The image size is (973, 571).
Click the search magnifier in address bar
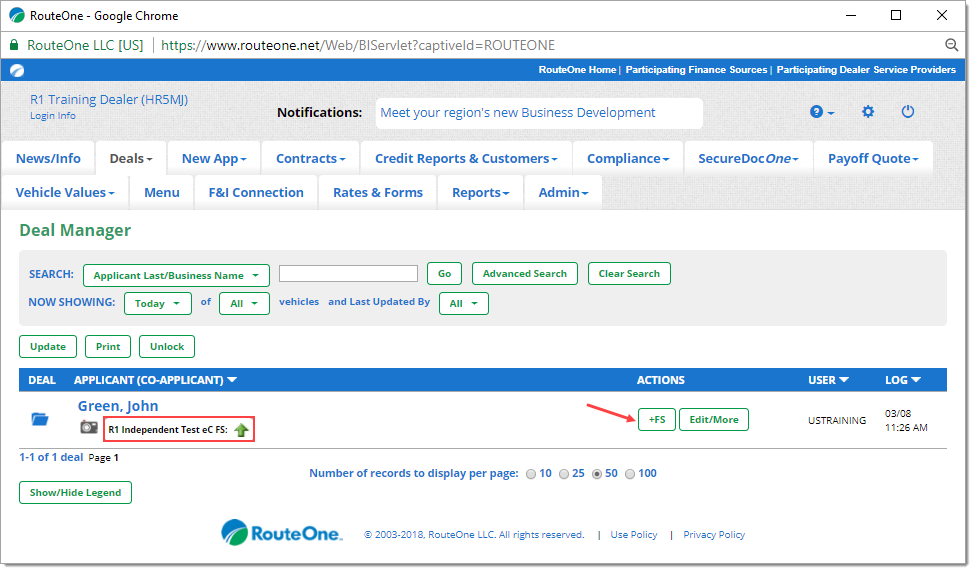coord(951,45)
